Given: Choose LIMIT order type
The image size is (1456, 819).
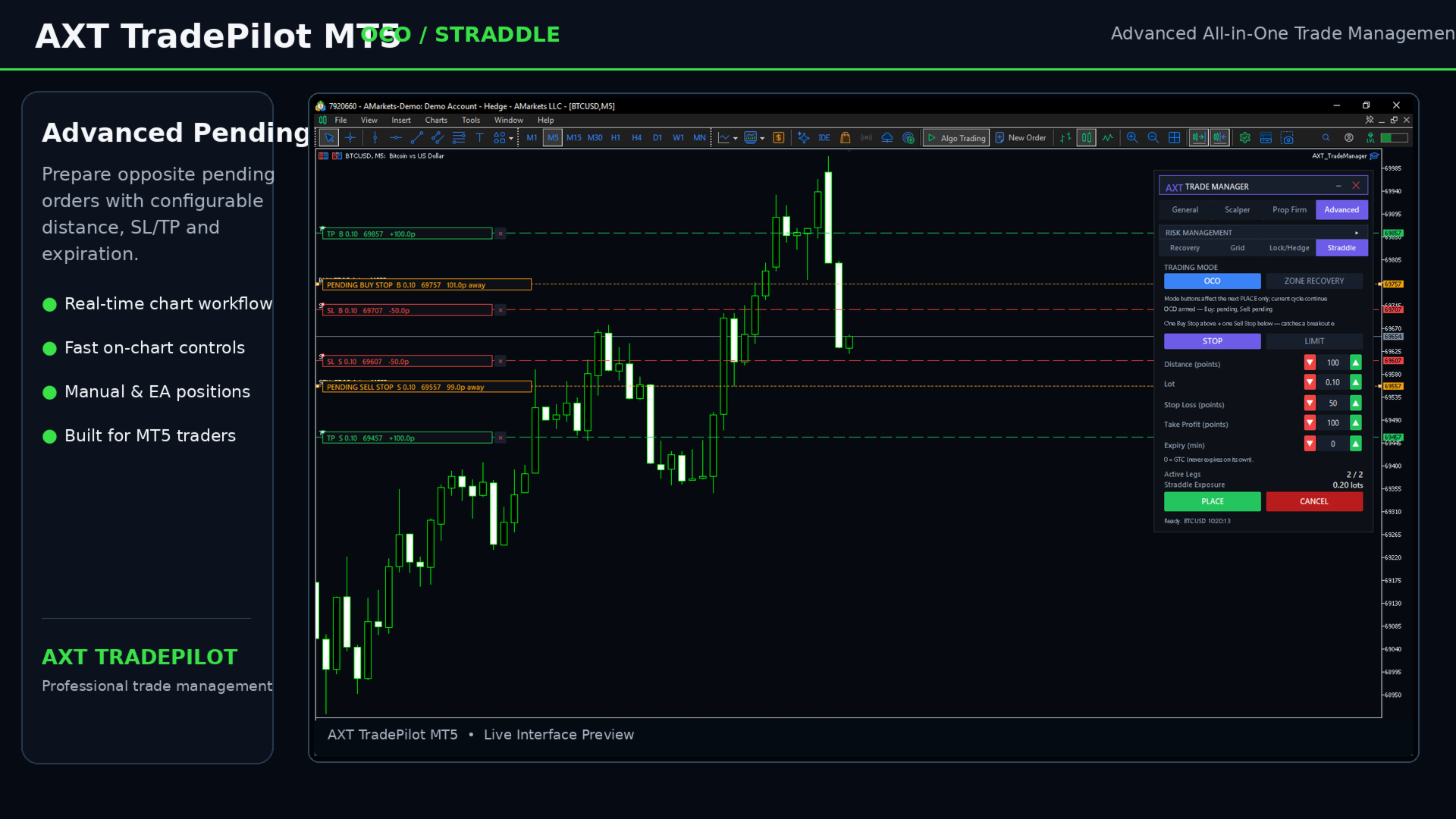Looking at the screenshot, I should tap(1314, 341).
